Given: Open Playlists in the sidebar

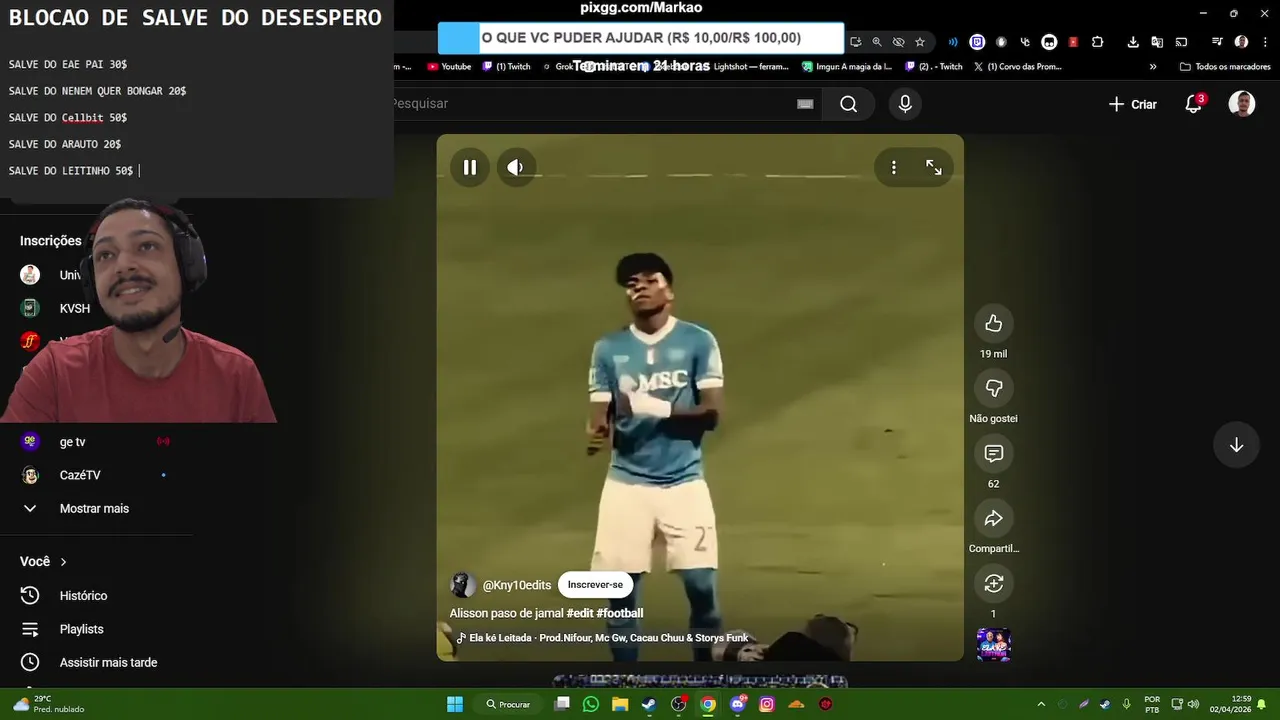Looking at the screenshot, I should [x=81, y=629].
